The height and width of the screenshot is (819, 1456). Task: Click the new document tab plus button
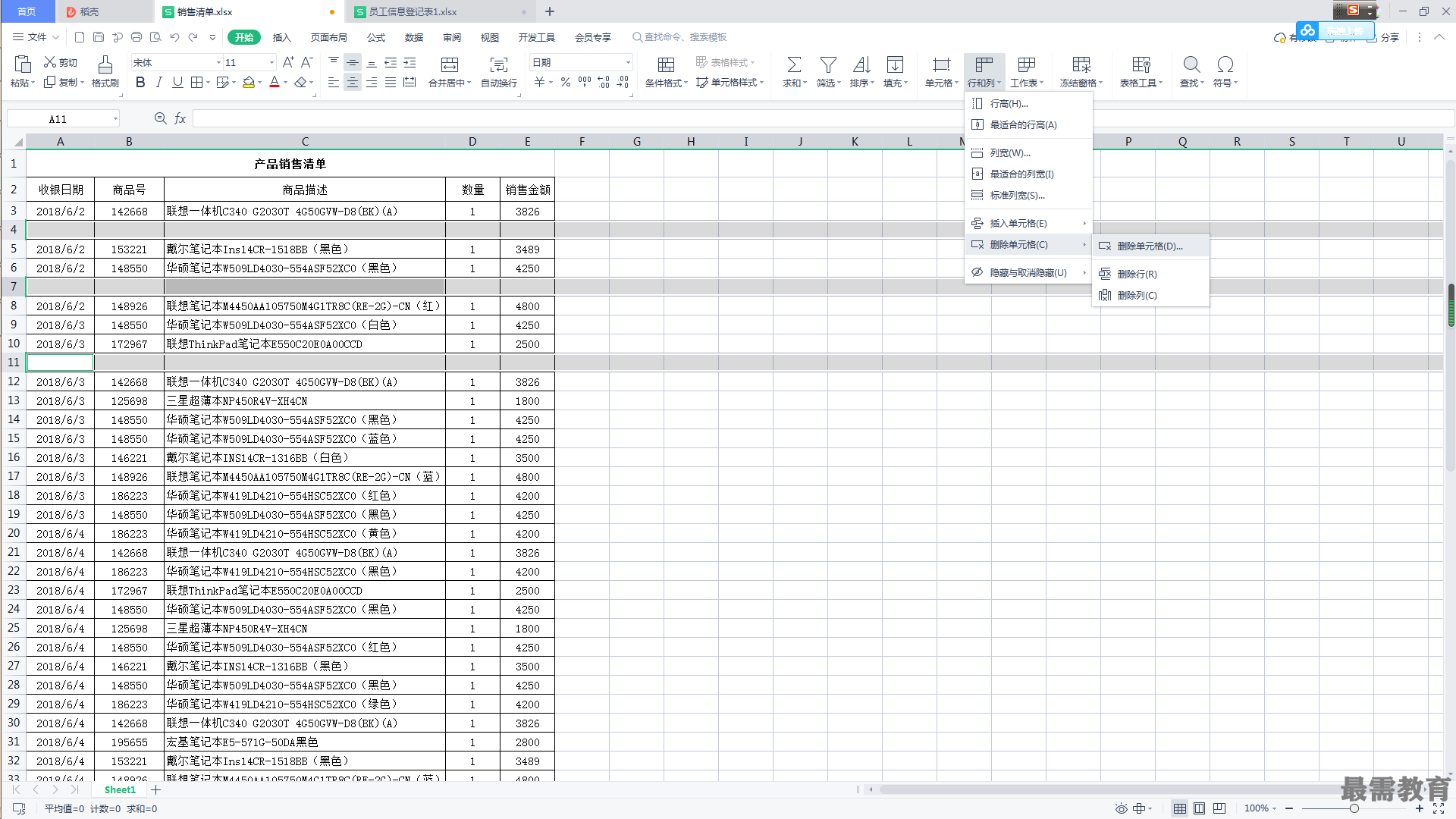550,11
